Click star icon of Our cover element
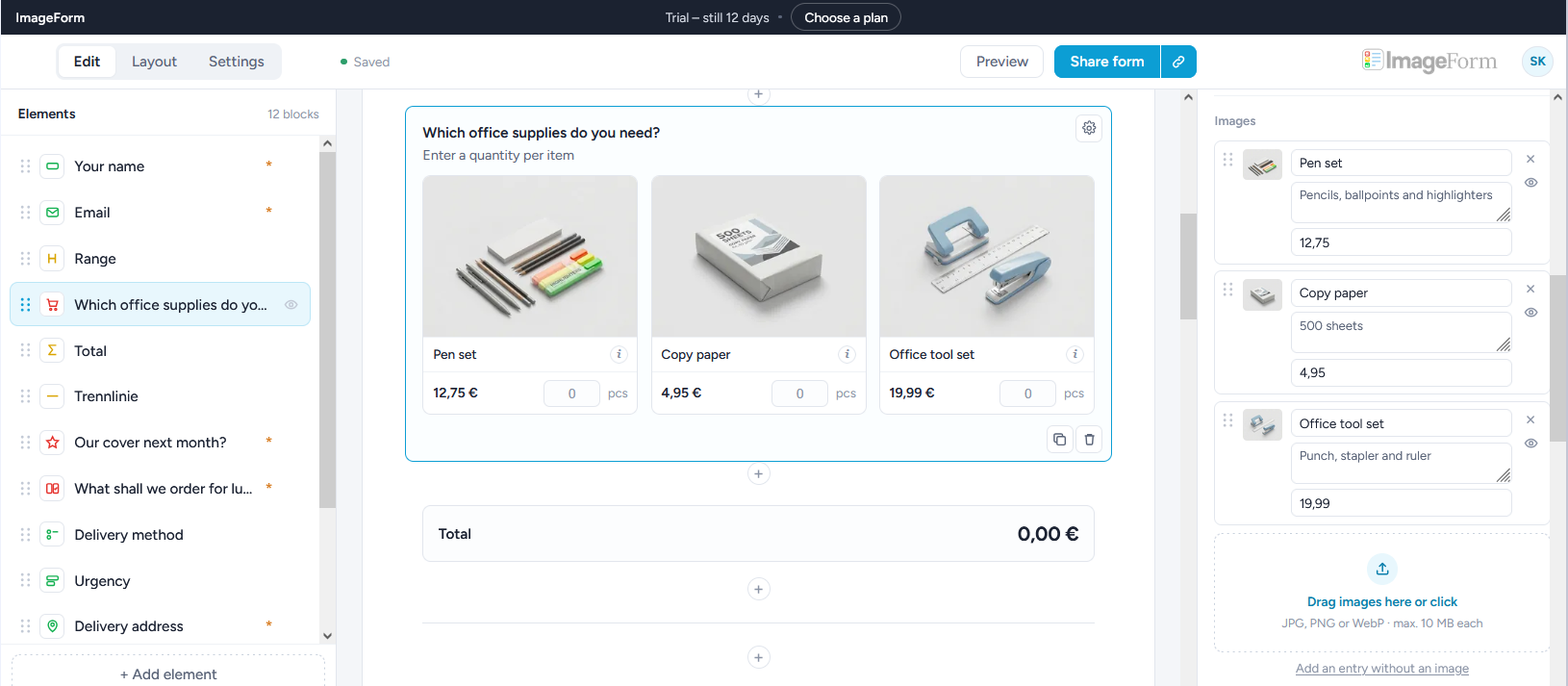 (x=53, y=443)
